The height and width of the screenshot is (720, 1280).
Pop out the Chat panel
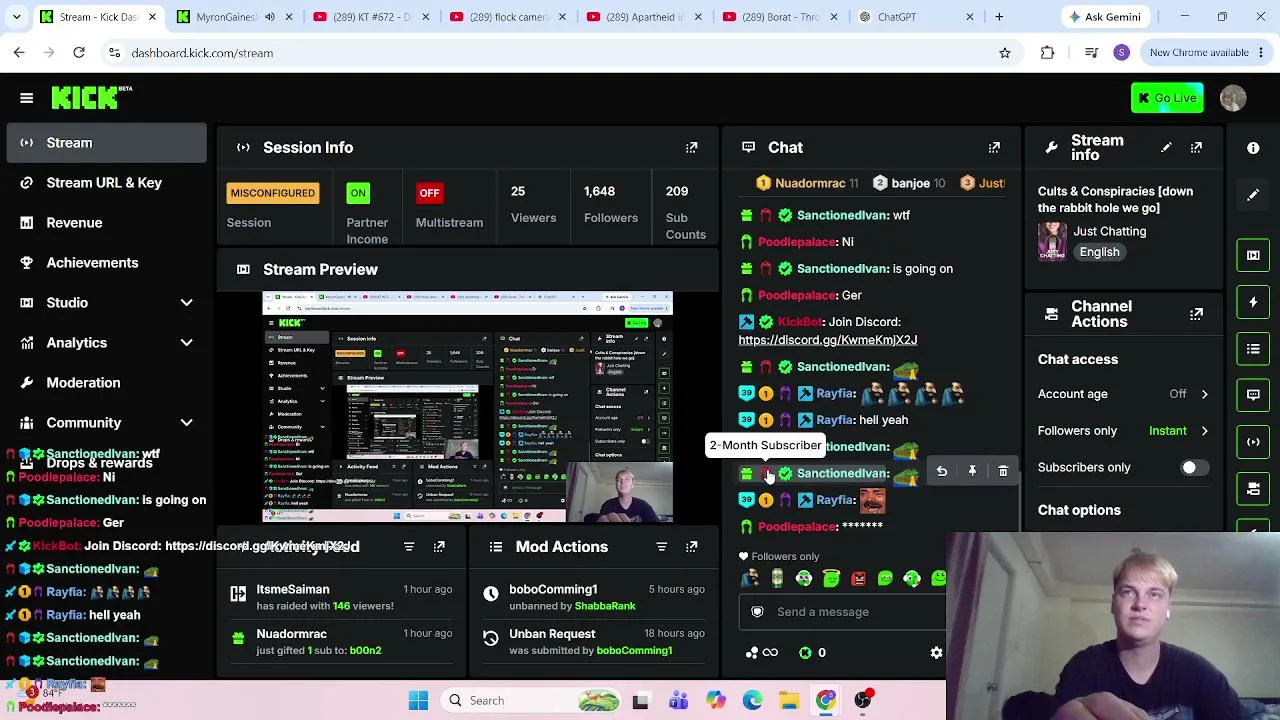point(994,148)
